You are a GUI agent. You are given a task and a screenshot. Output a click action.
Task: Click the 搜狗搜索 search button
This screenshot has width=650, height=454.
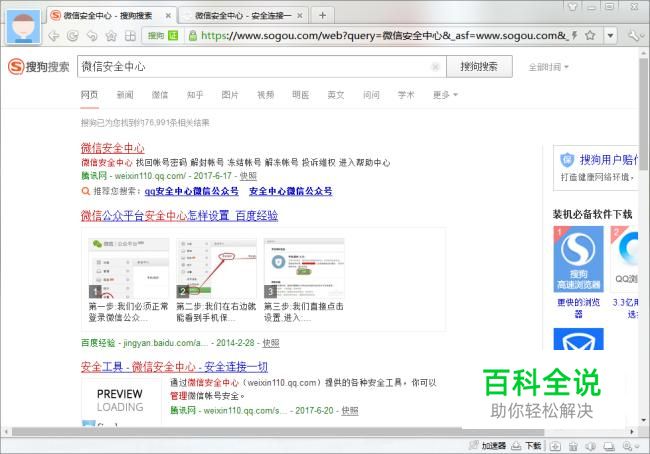(x=479, y=66)
